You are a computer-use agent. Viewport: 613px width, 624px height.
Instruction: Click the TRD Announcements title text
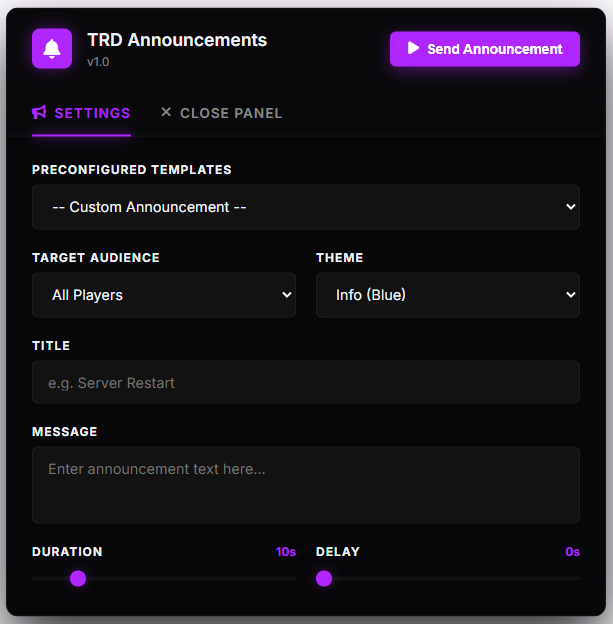177,40
